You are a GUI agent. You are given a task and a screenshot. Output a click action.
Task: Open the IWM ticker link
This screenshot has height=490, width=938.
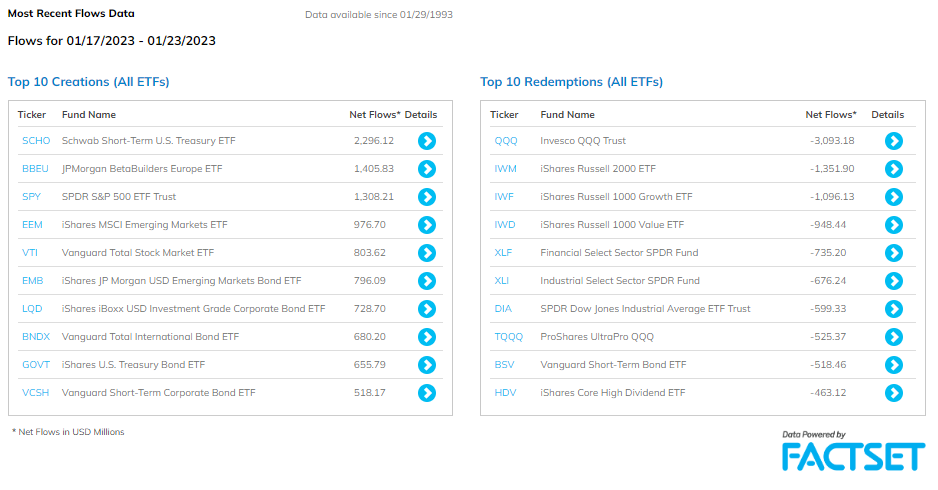point(505,169)
